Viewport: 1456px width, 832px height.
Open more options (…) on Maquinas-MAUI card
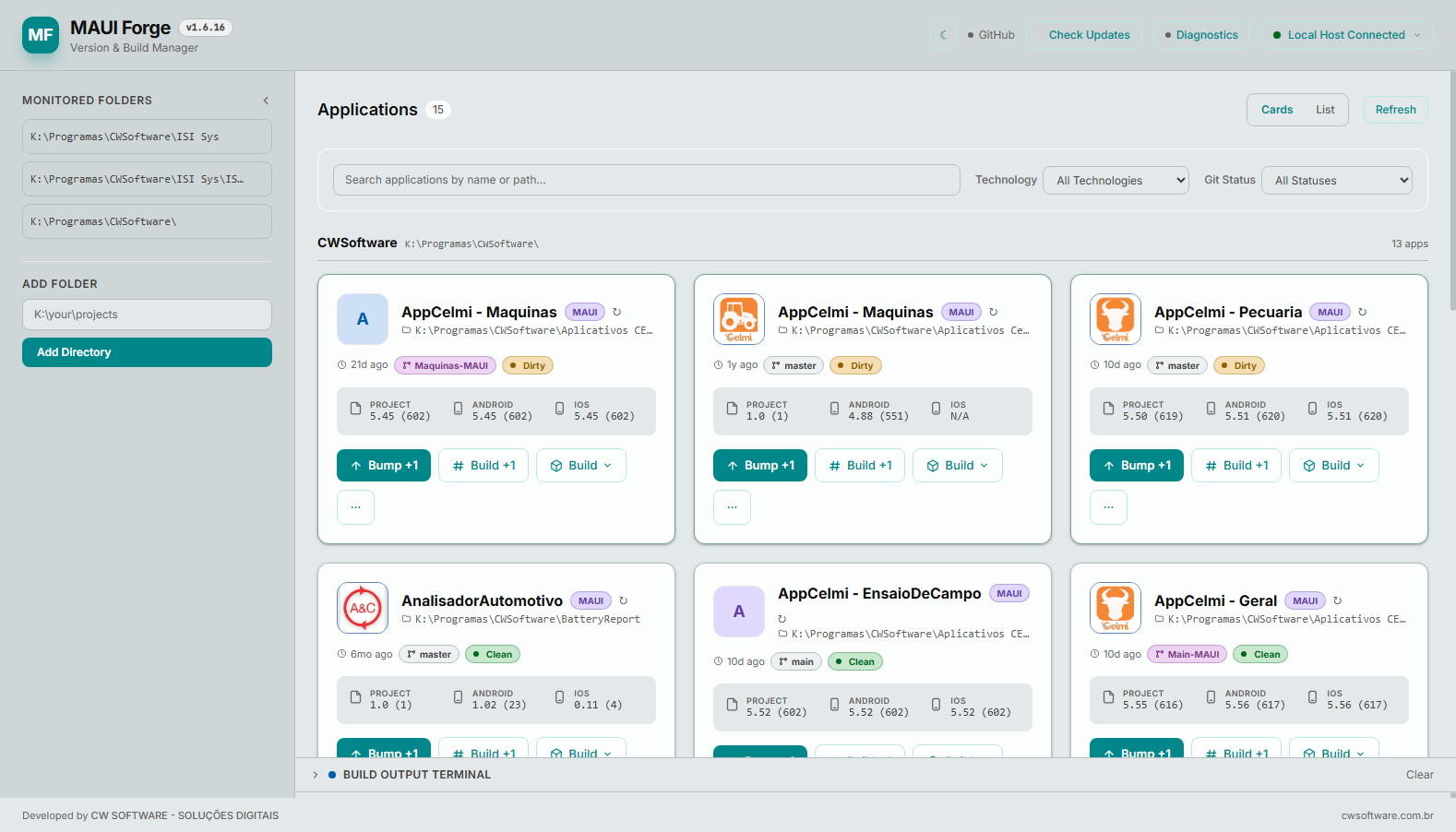pos(355,507)
